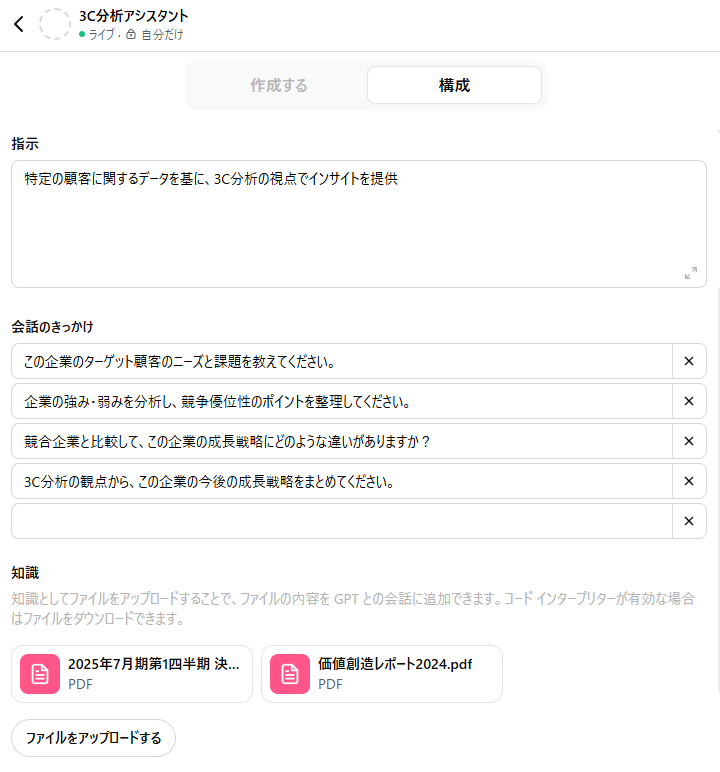The width and height of the screenshot is (720, 772).
Task: Click the 自分だけ sharing status label
Action: [162, 35]
